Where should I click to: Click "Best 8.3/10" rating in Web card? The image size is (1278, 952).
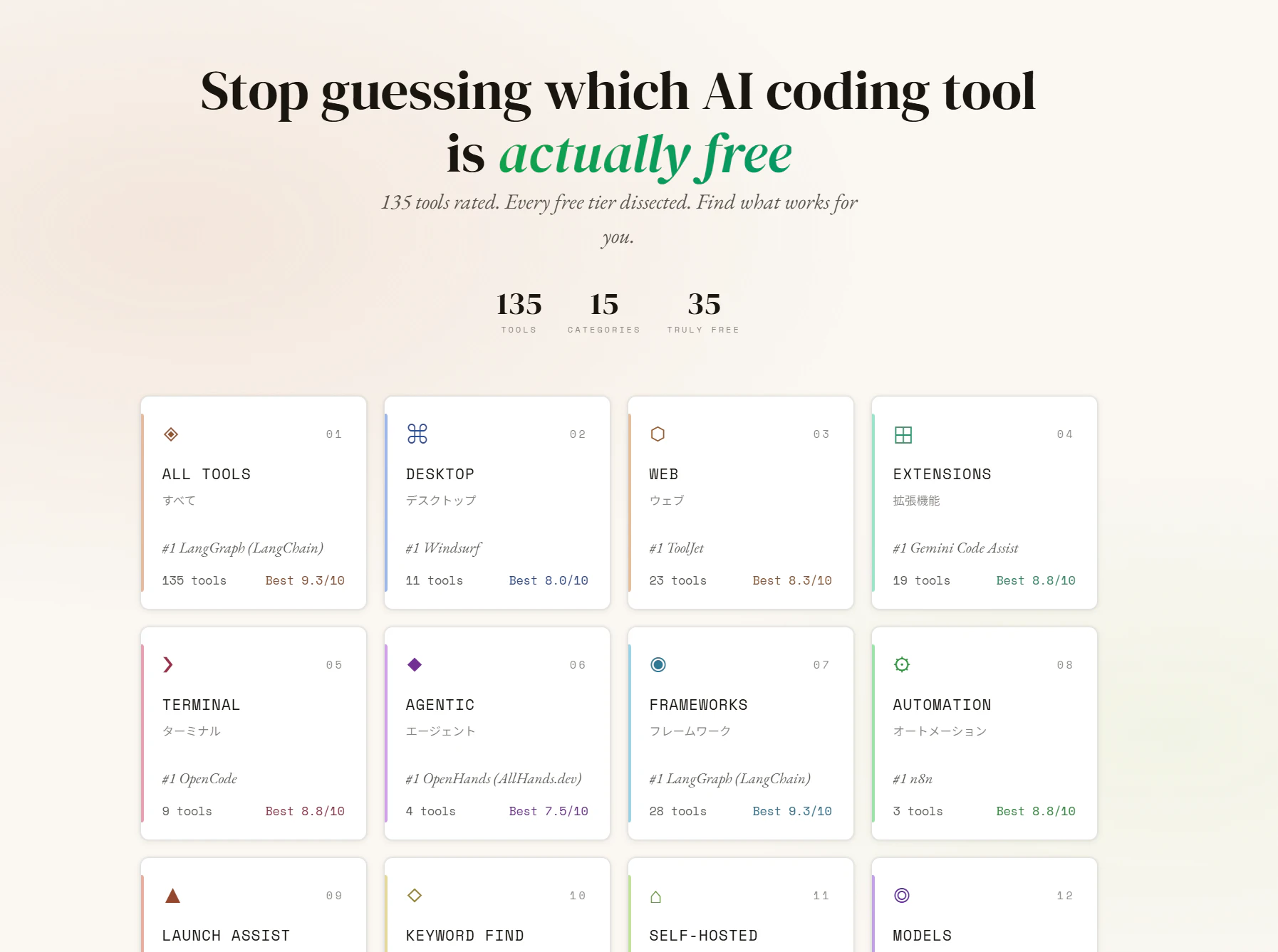792,581
